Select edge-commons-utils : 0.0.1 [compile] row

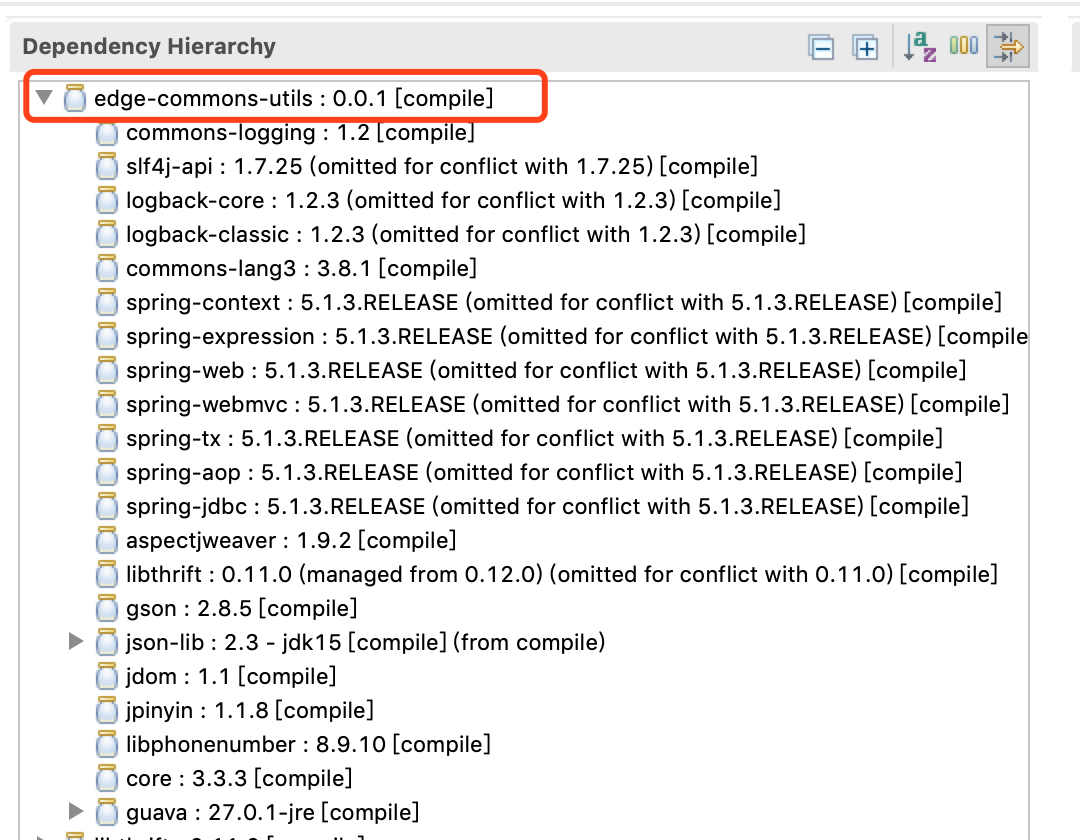point(293,98)
